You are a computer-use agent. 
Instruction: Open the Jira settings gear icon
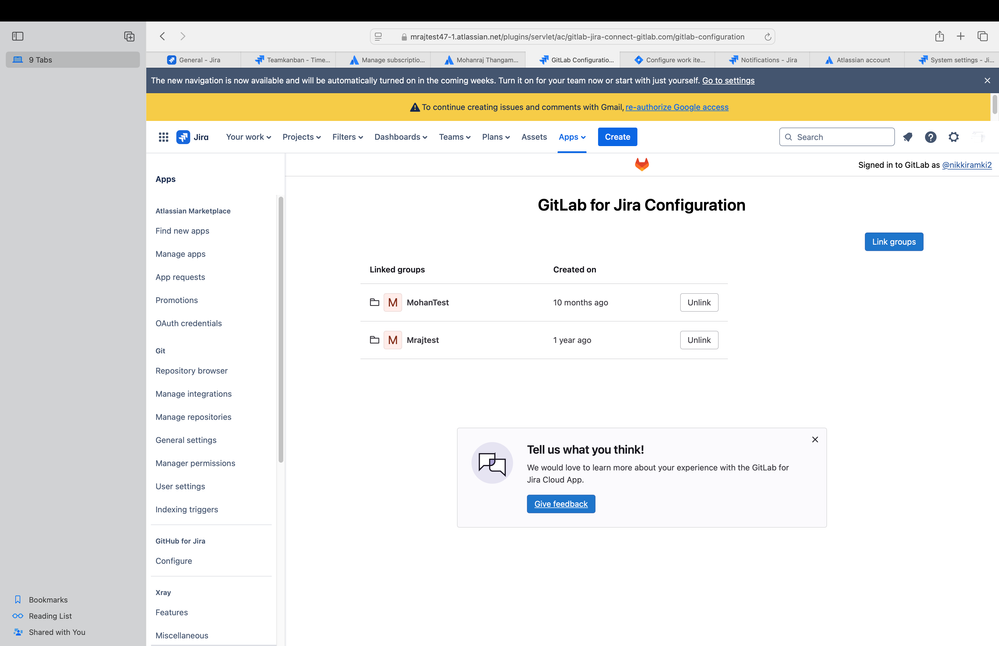954,137
